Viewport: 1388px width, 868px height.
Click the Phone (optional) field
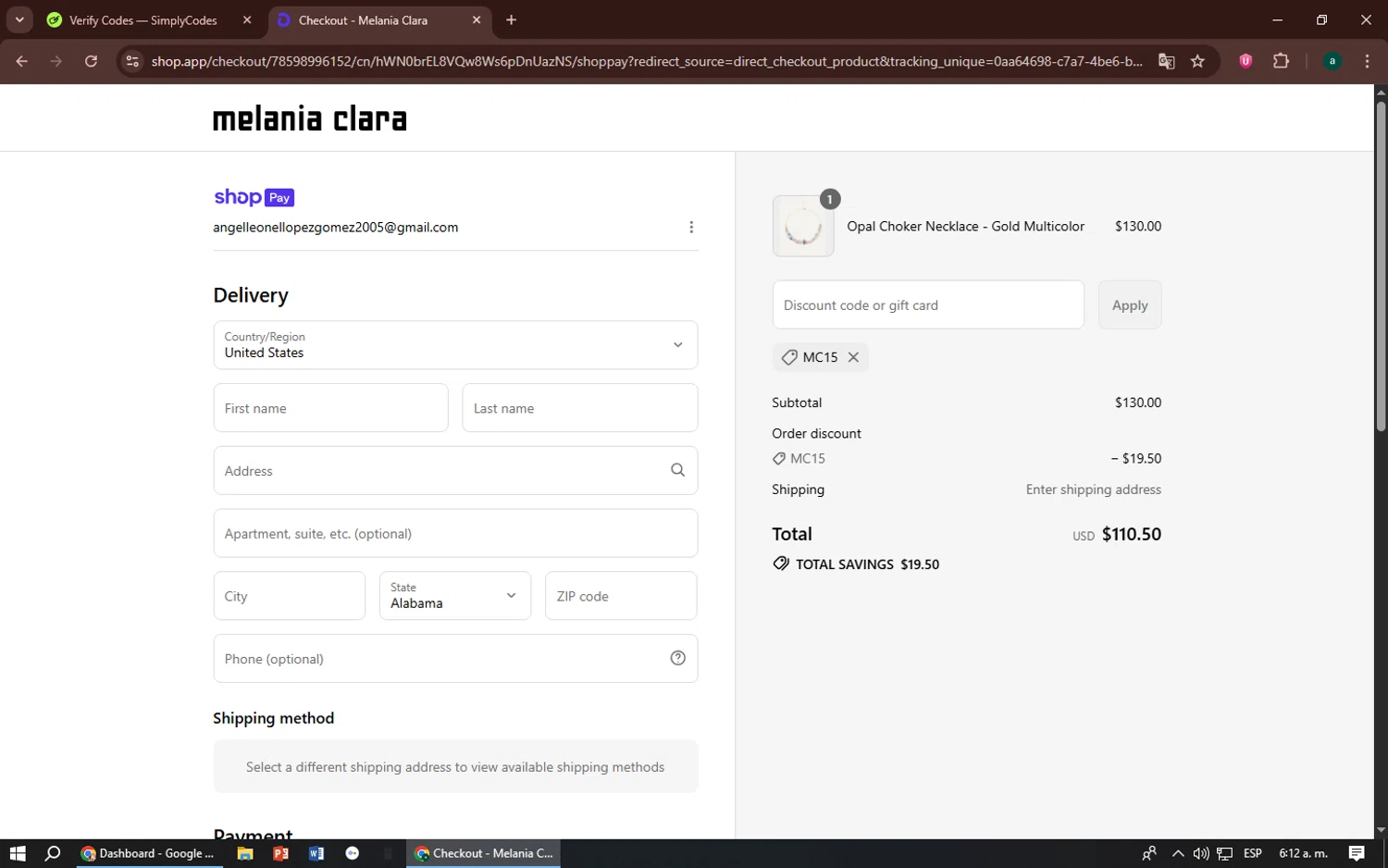tap(455, 659)
